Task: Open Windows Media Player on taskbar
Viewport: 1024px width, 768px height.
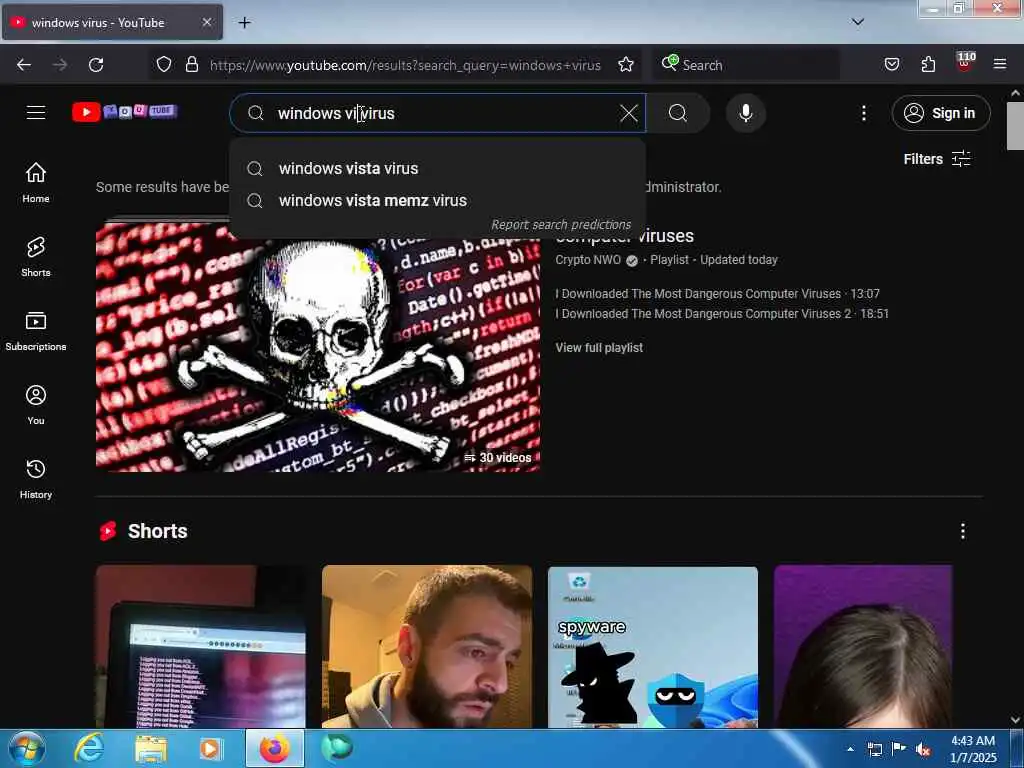Action: [211, 748]
